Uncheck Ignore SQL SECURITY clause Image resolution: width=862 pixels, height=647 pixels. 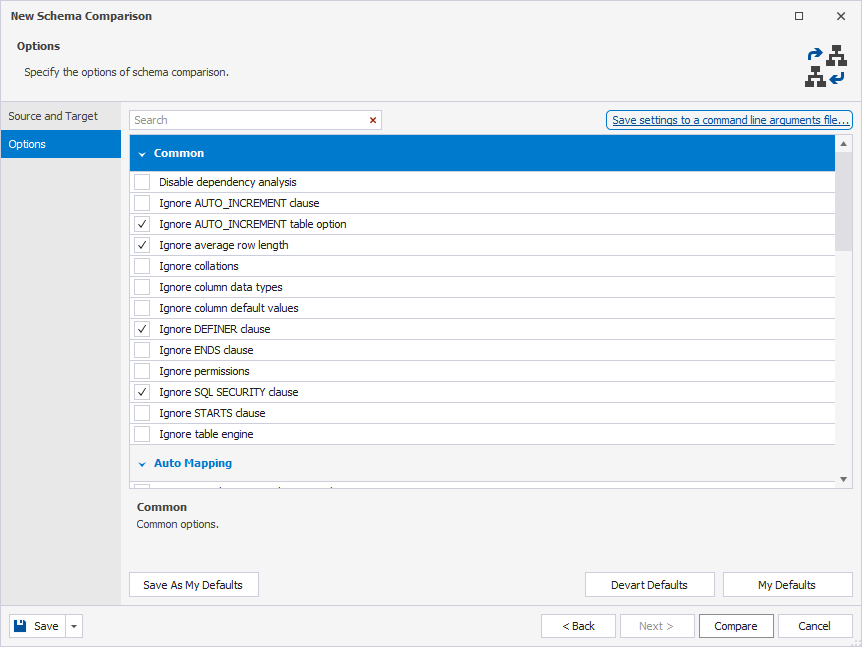[142, 392]
